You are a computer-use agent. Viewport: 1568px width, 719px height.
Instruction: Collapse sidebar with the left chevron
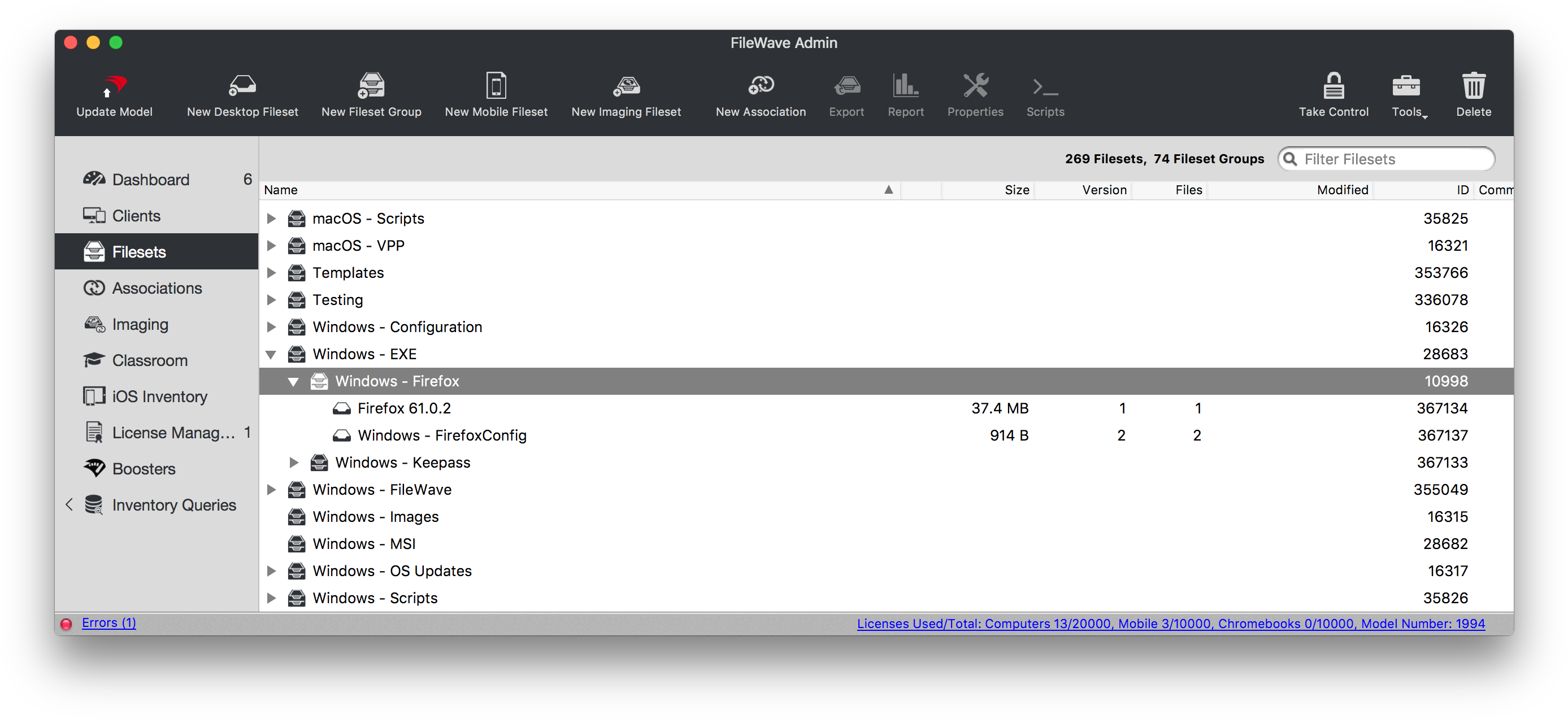[x=69, y=505]
